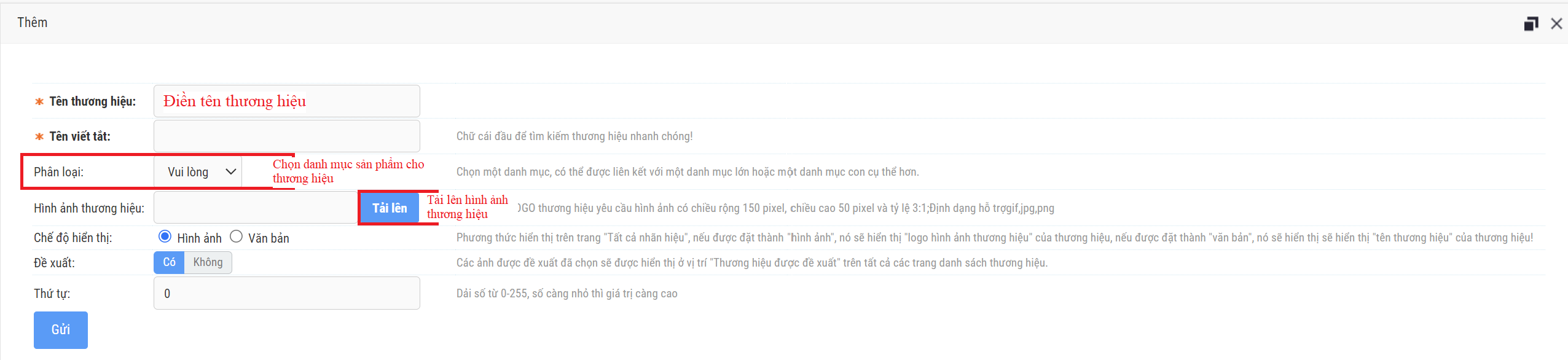Click the restore window icon in dialog header
This screenshot has width=1568, height=360.
point(1531,24)
